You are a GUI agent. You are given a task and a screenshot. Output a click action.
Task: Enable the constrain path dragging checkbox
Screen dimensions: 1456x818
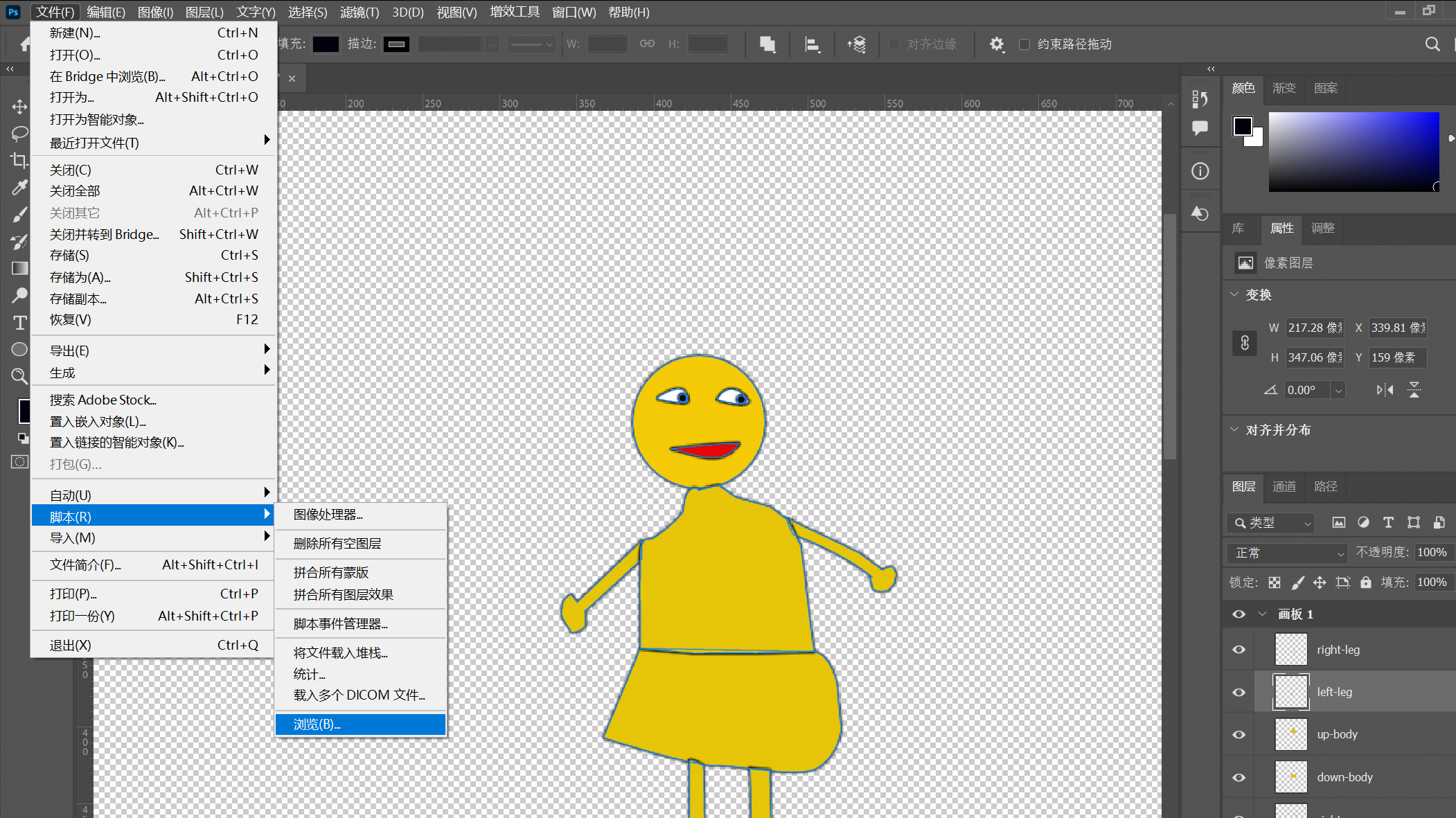coord(1024,44)
